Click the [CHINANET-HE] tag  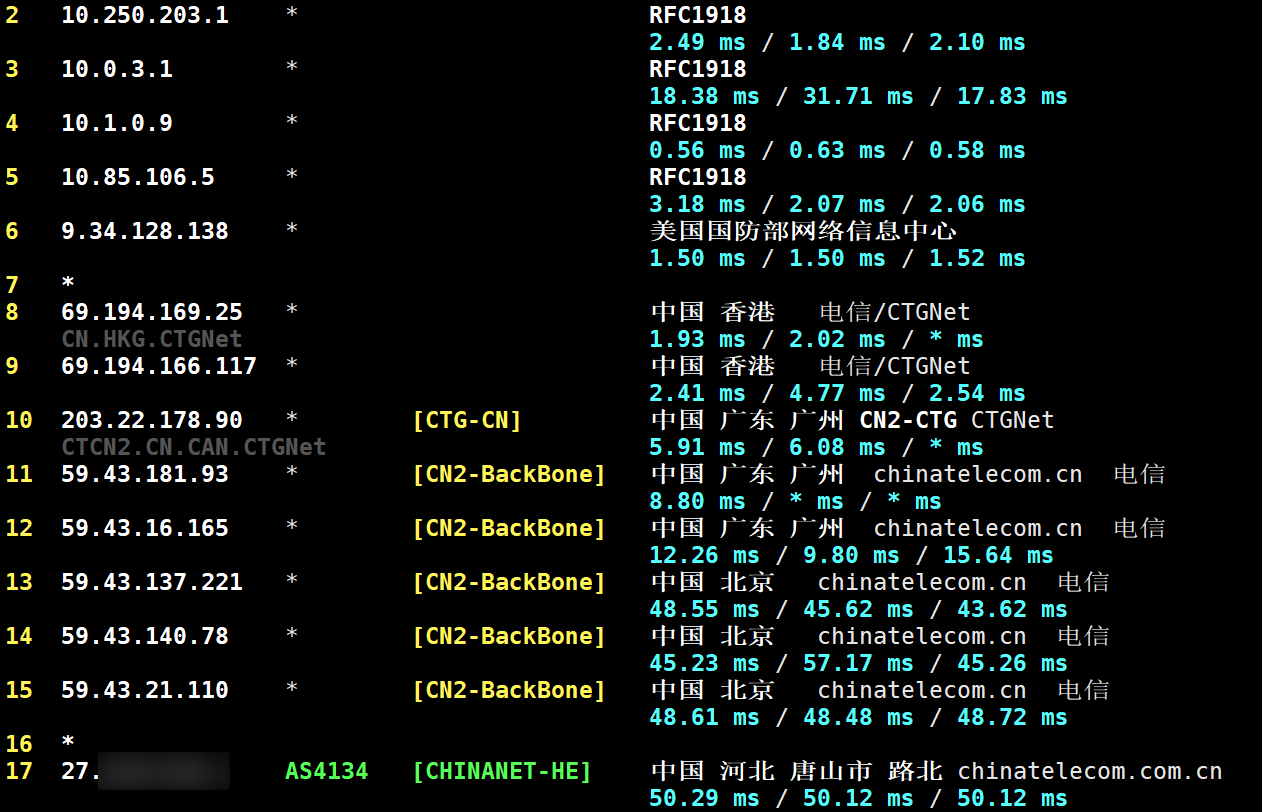(502, 771)
